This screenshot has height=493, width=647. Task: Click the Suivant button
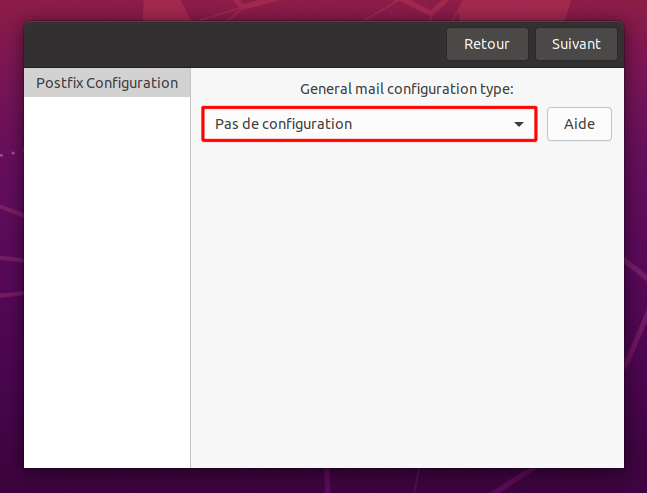point(576,44)
